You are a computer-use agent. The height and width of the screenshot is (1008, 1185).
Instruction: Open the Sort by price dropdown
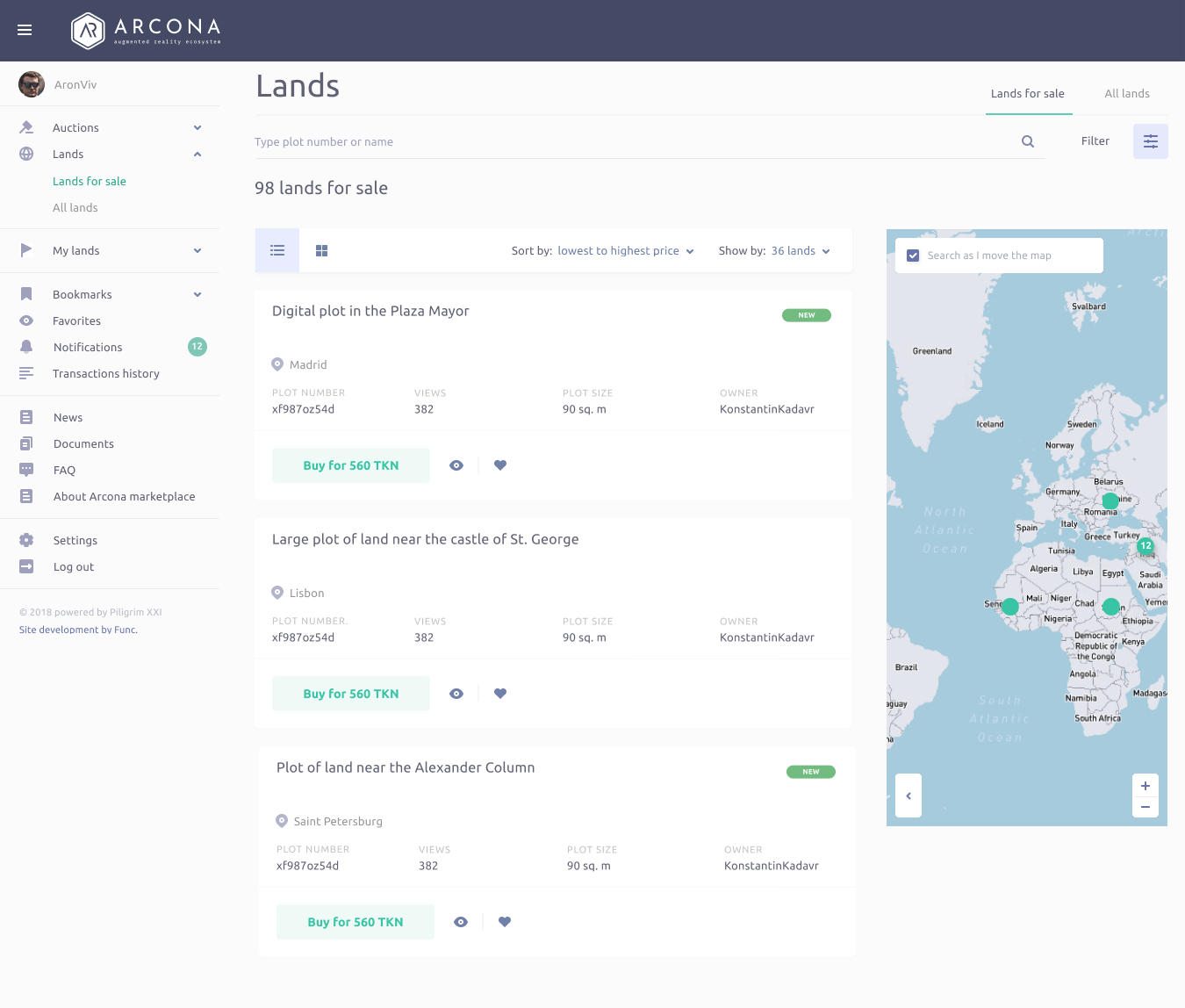625,251
